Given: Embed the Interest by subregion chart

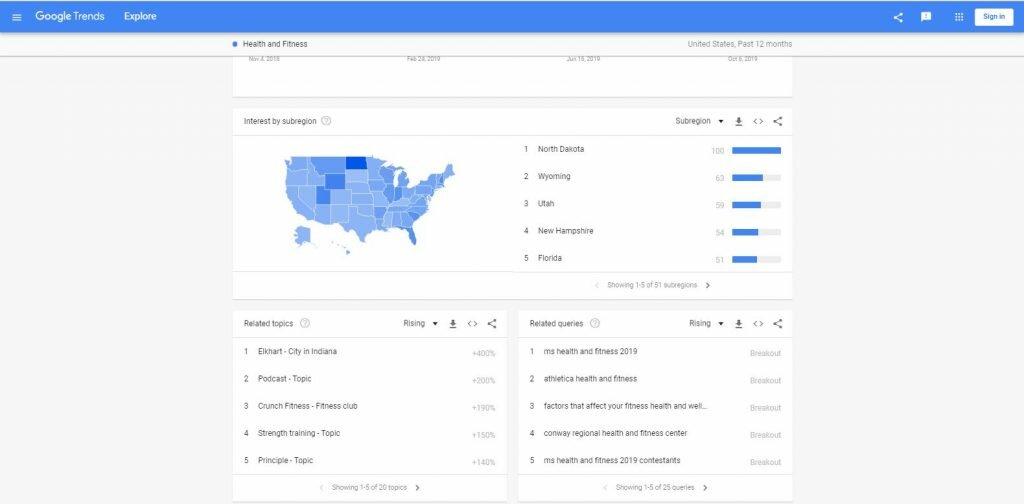Looking at the screenshot, I should click(758, 121).
